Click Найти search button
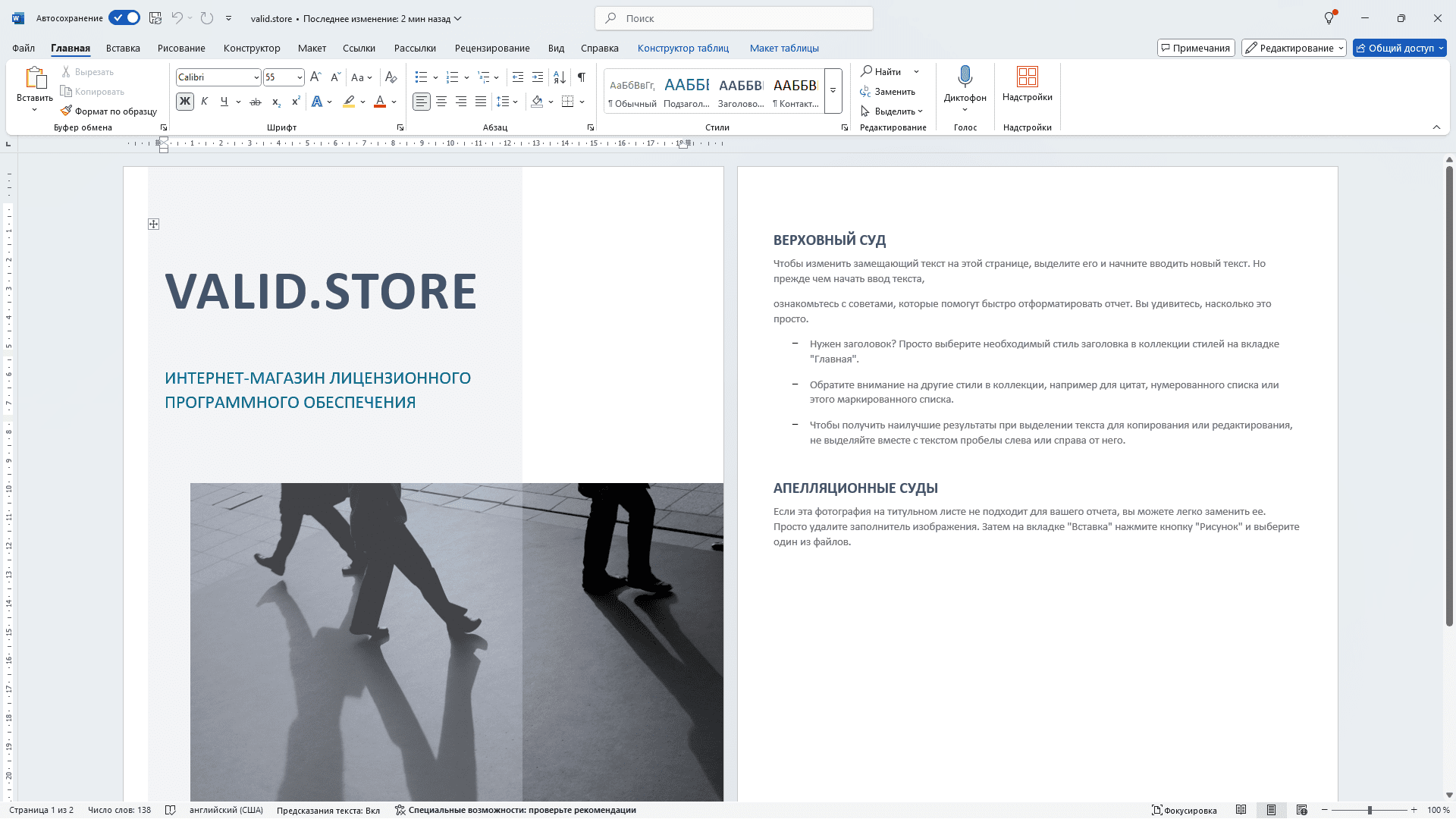The image size is (1456, 819). pos(881,71)
